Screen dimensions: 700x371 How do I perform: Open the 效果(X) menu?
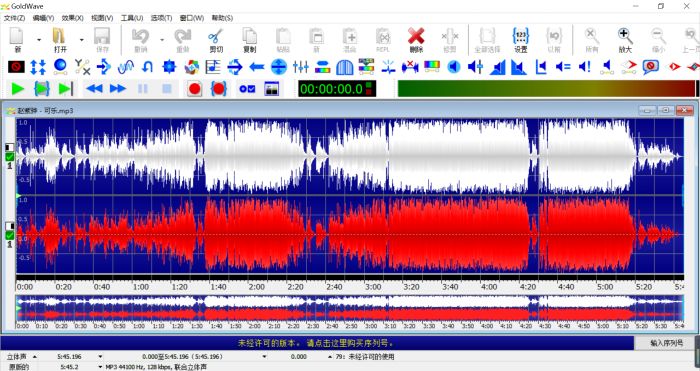pyautogui.click(x=73, y=18)
